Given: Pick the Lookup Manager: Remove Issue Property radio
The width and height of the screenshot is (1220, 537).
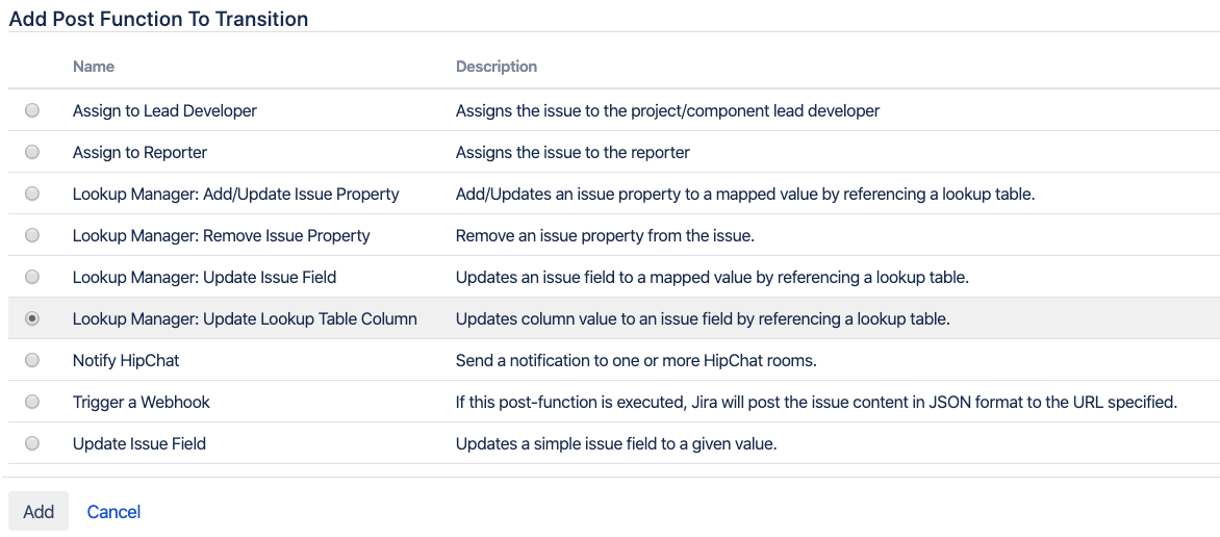Looking at the screenshot, I should click(32, 236).
